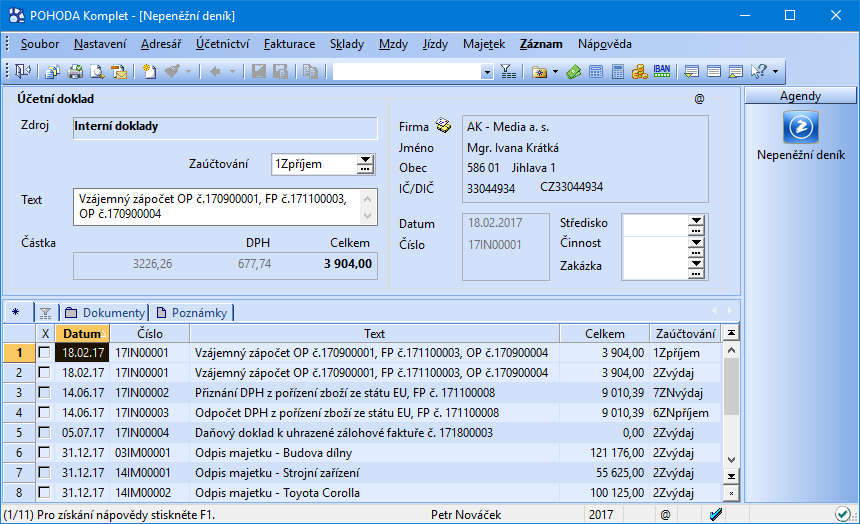
Task: Click the Agendy panel header
Action: click(800, 96)
